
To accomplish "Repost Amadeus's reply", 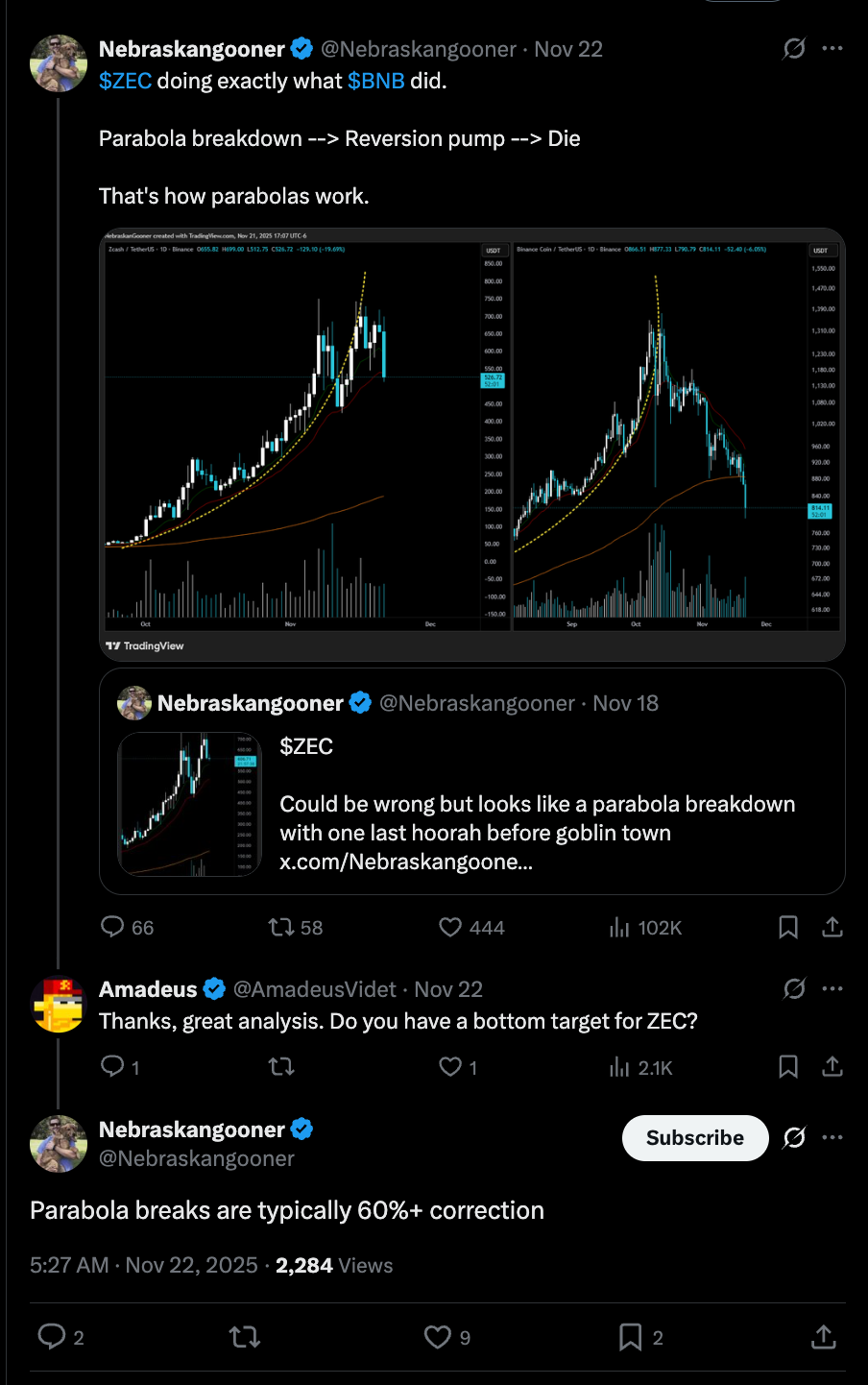I will point(281,1067).
